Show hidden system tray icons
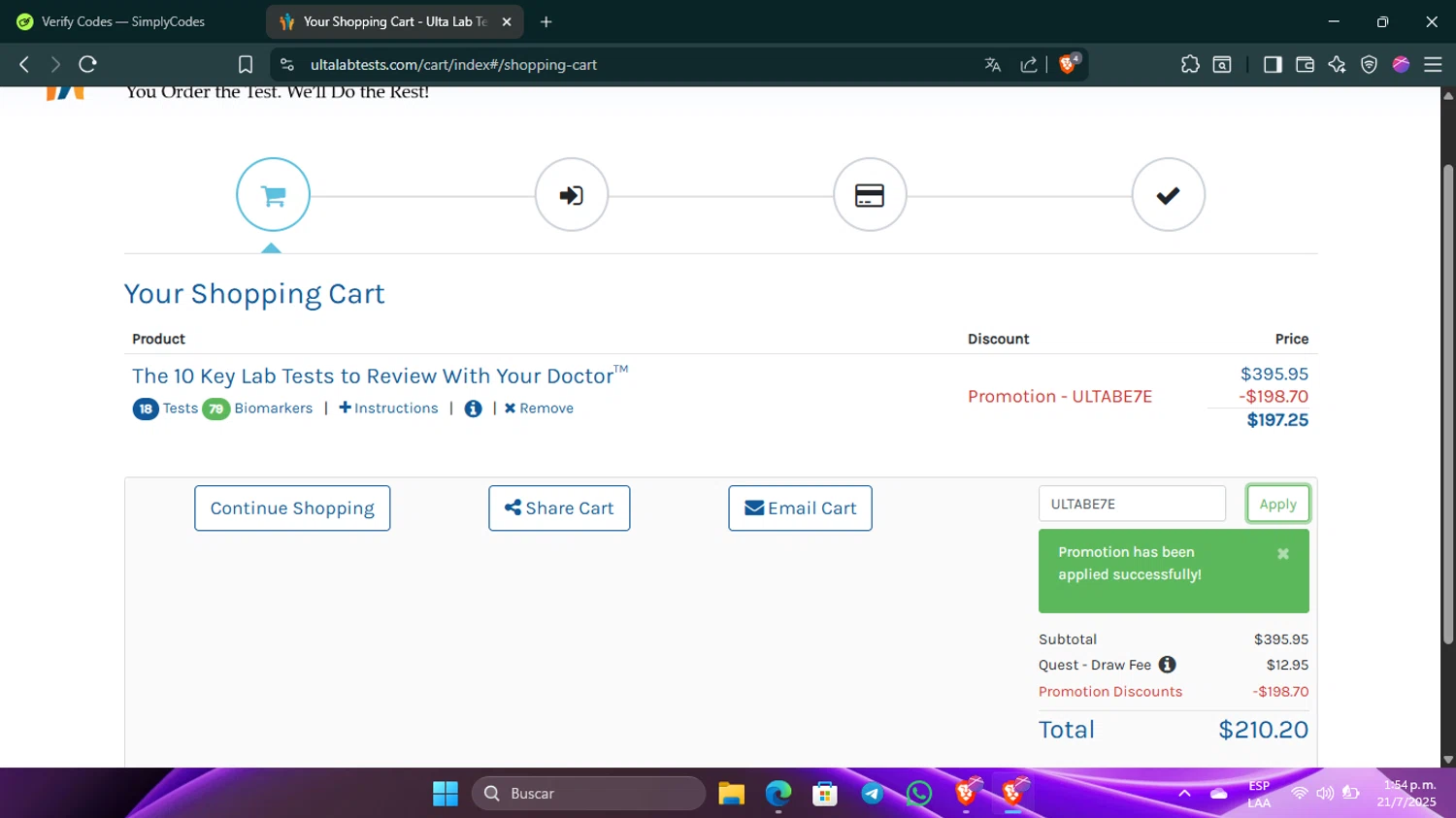Image resolution: width=1456 pixels, height=818 pixels. (1184, 794)
